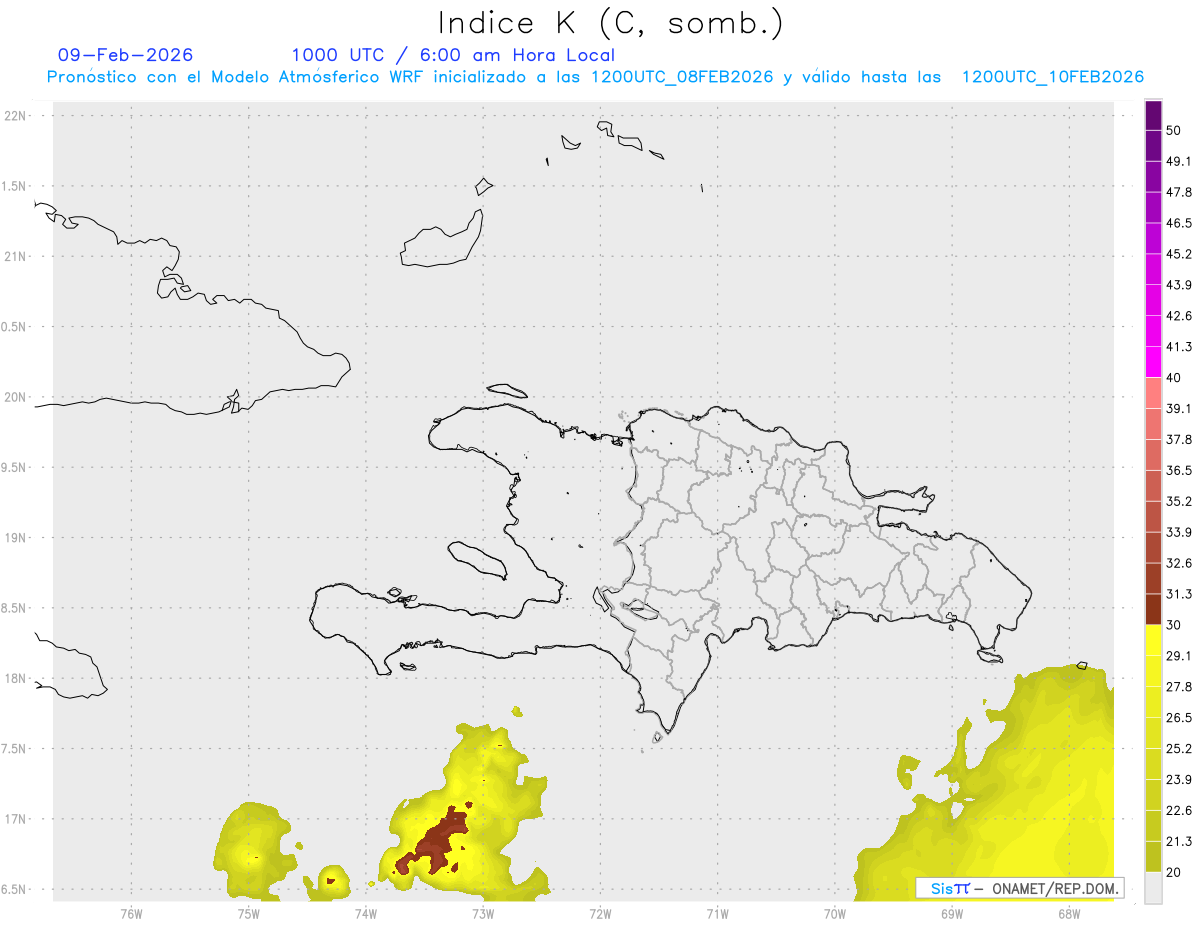Image resolution: width=1200 pixels, height=927 pixels.
Task: Click the large dark red K-index area near 73W
Action: 436,840
